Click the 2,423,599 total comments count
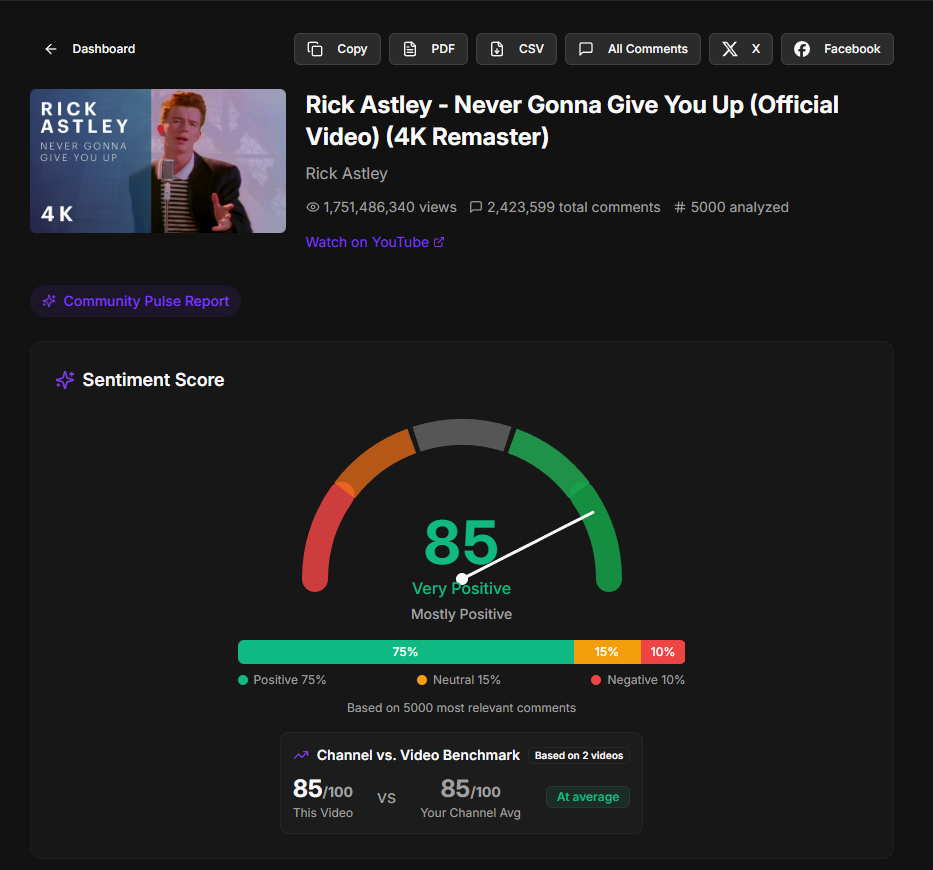933x870 pixels. click(x=574, y=207)
